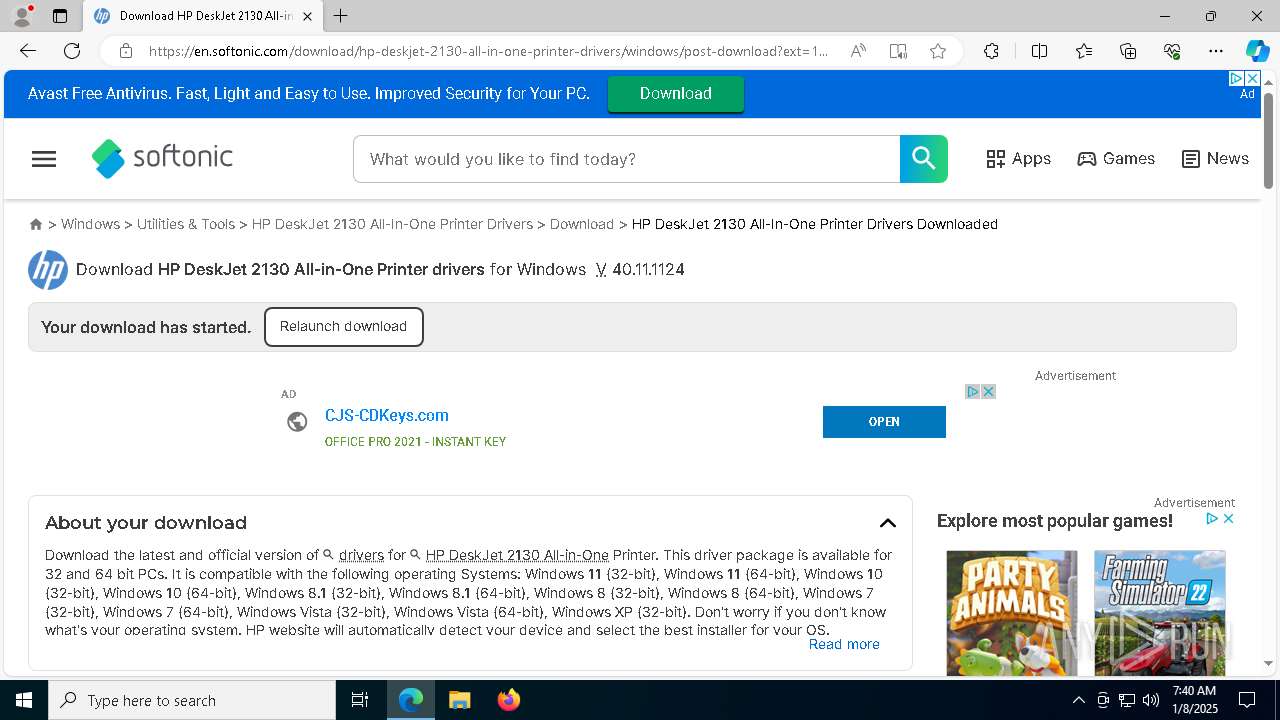Add this page to favorites
This screenshot has width=1280, height=720.
[x=938, y=51]
